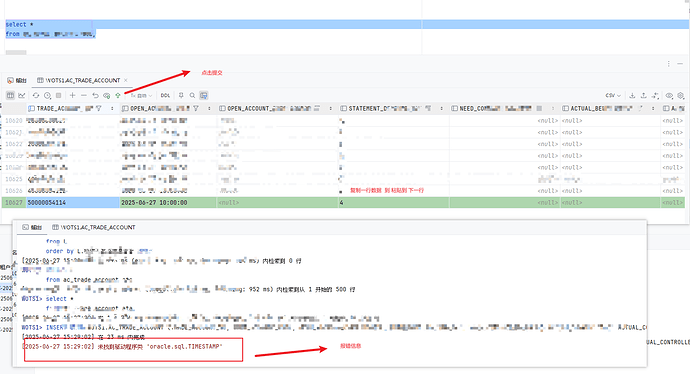Image resolution: width=690 pixels, height=374 pixels.
Task: Open panel options three-dot menu
Action: [x=668, y=64]
